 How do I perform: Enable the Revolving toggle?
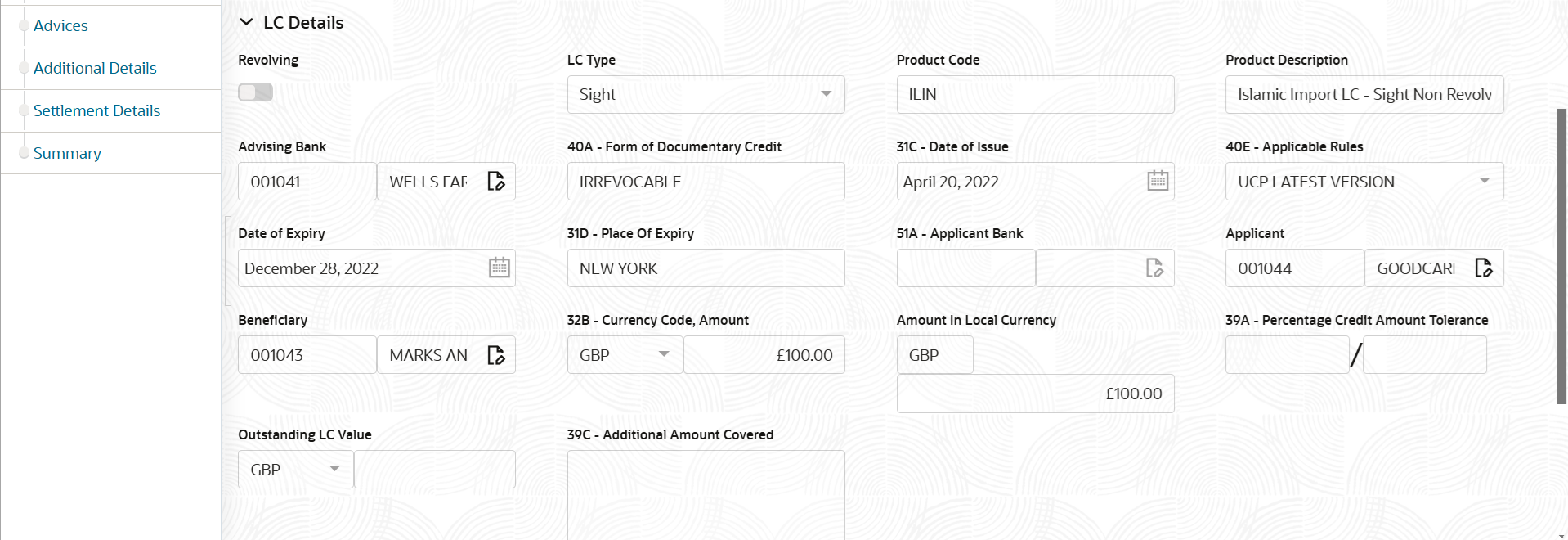(x=254, y=92)
